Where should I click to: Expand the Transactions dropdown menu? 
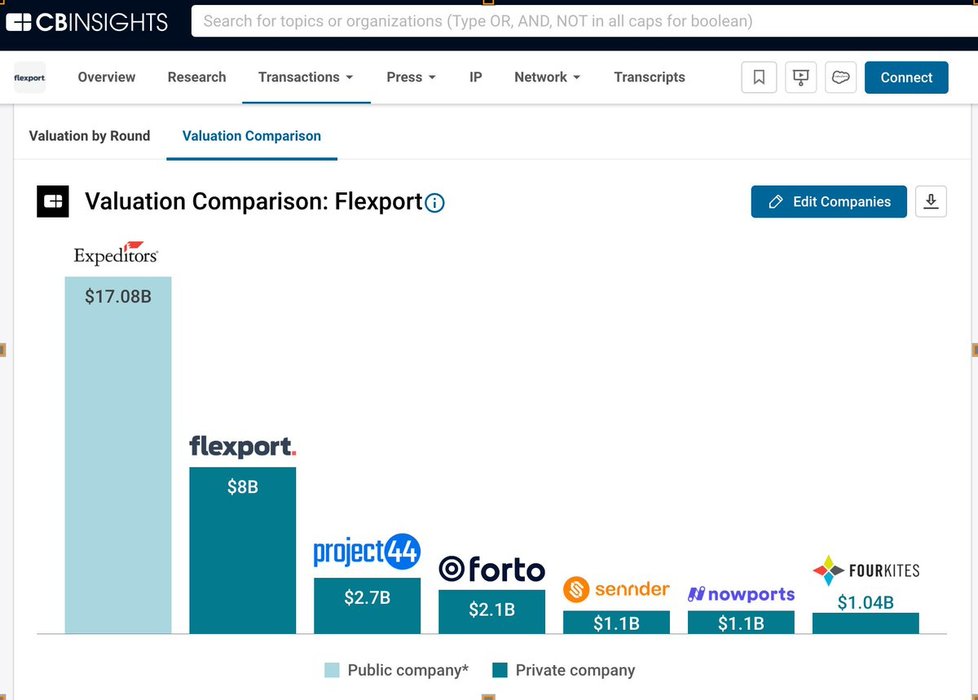(x=305, y=77)
